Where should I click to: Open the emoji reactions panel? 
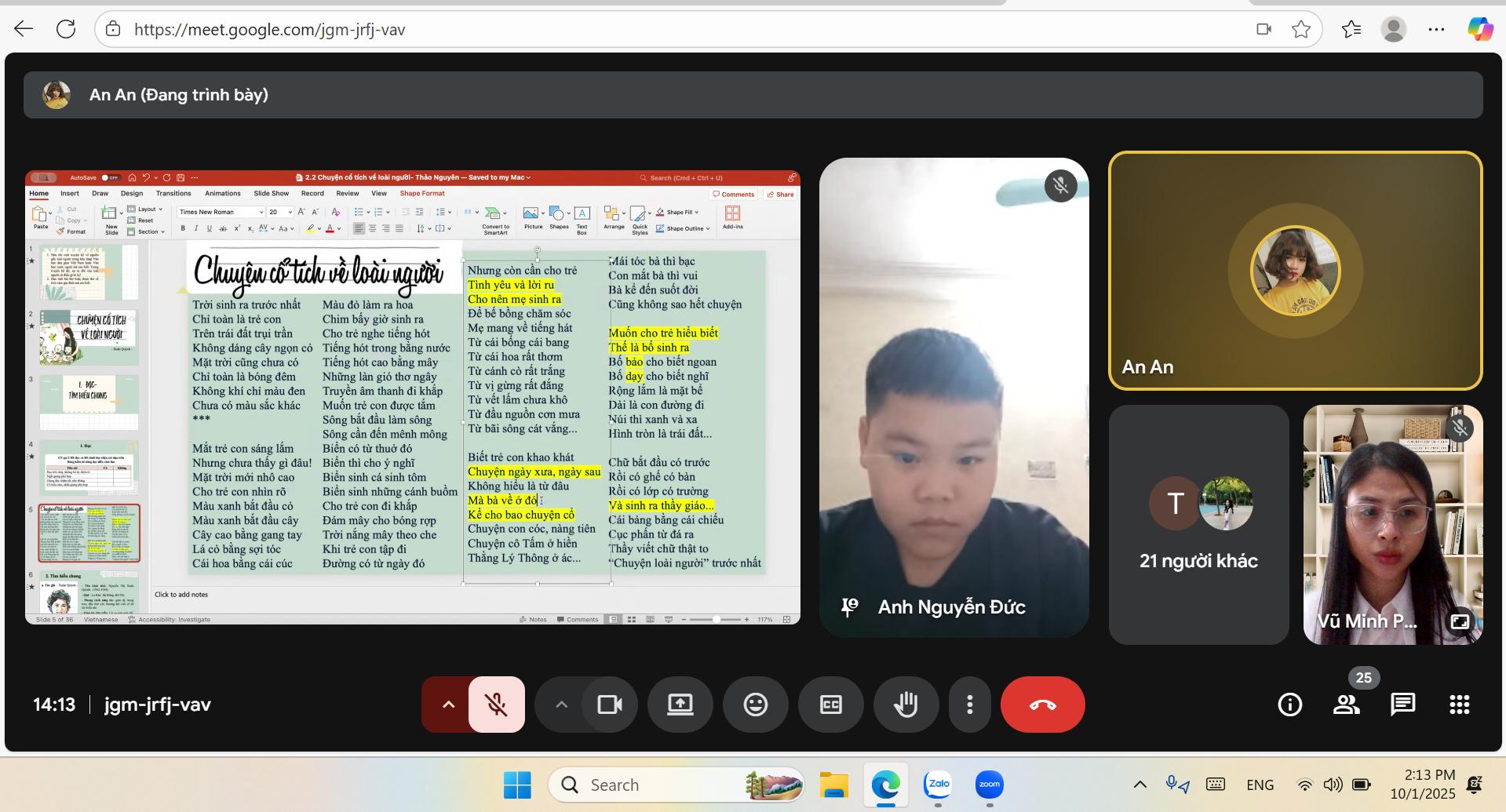coord(755,705)
